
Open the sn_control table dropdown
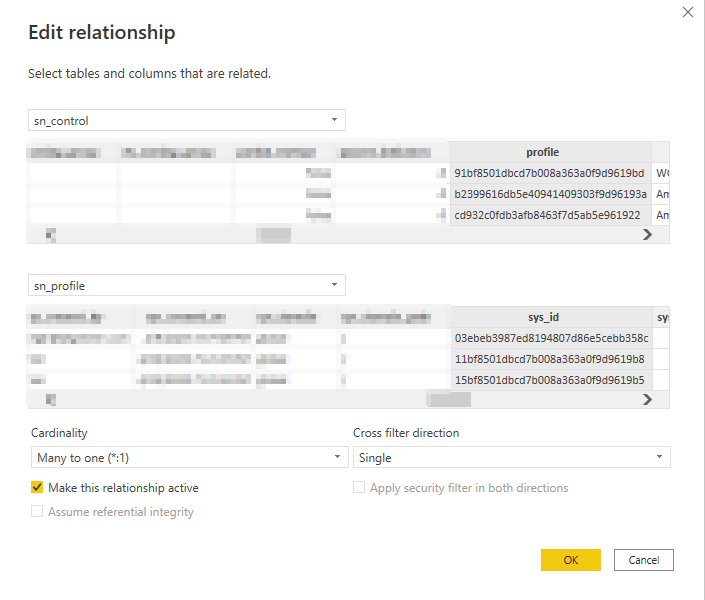point(187,120)
